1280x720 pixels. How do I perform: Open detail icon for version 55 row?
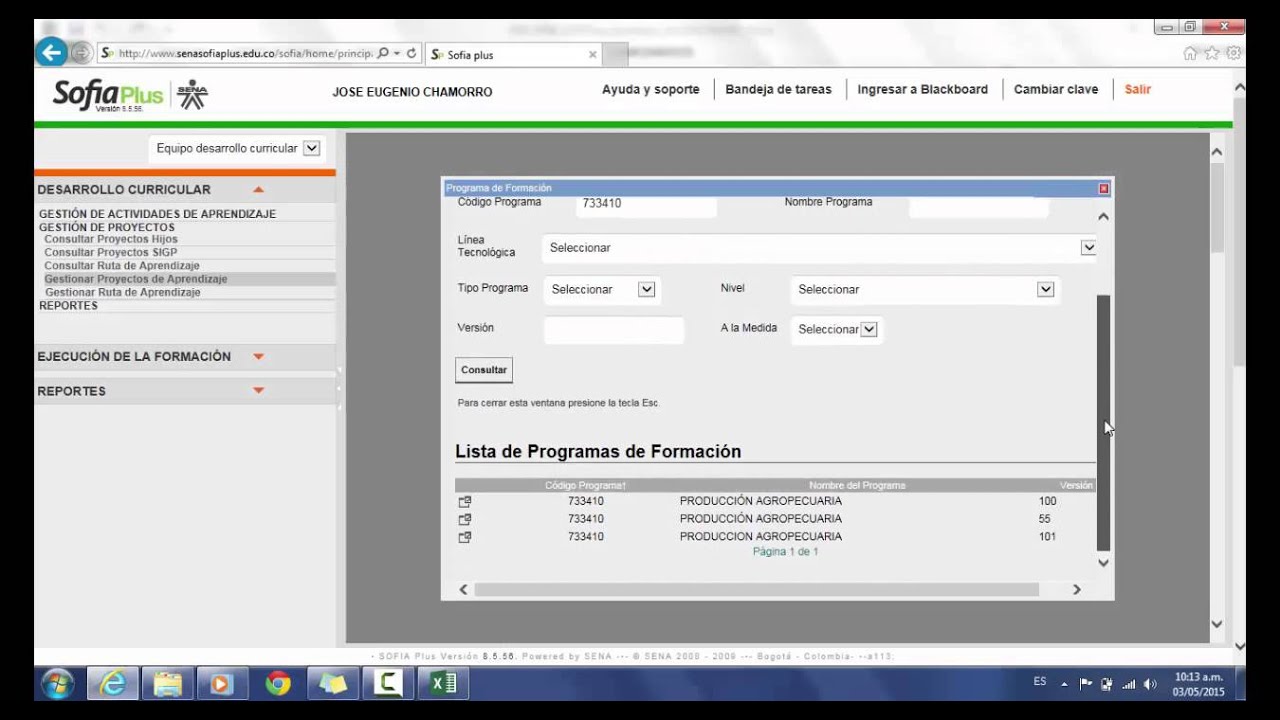465,519
